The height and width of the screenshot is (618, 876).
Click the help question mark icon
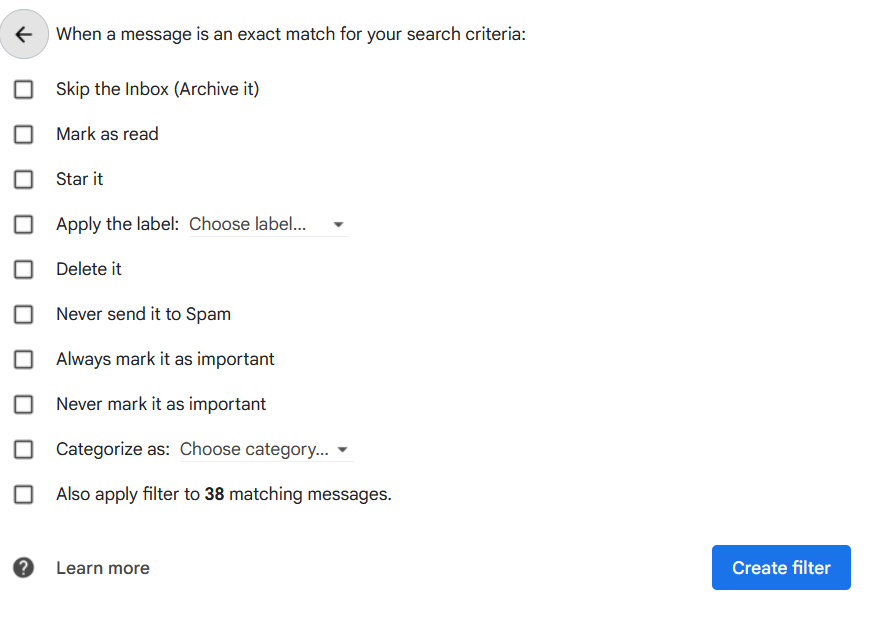point(23,568)
